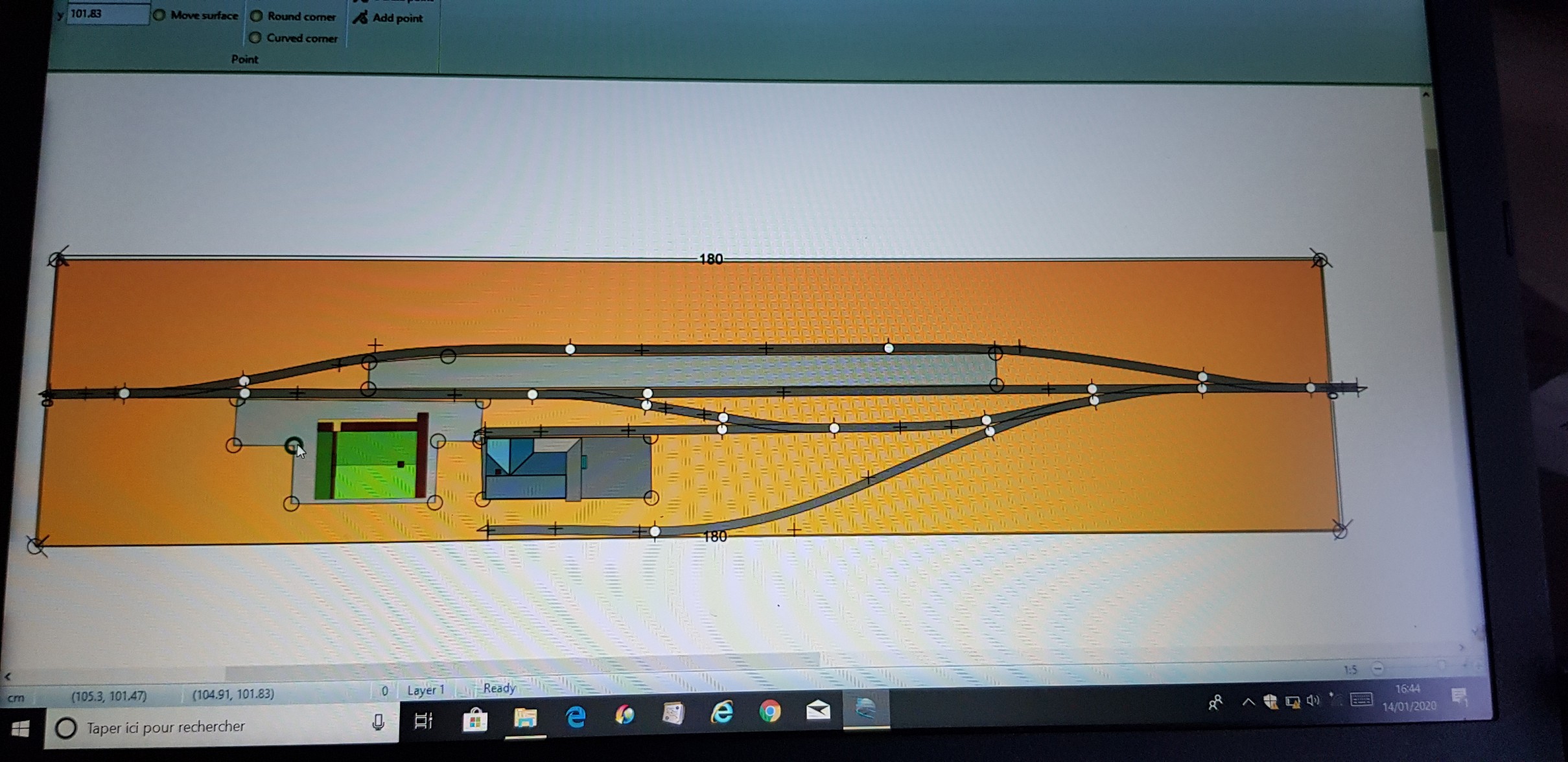The image size is (1568, 762).
Task: Click the bottom-left corner handle of baseboard
Action: [36, 546]
